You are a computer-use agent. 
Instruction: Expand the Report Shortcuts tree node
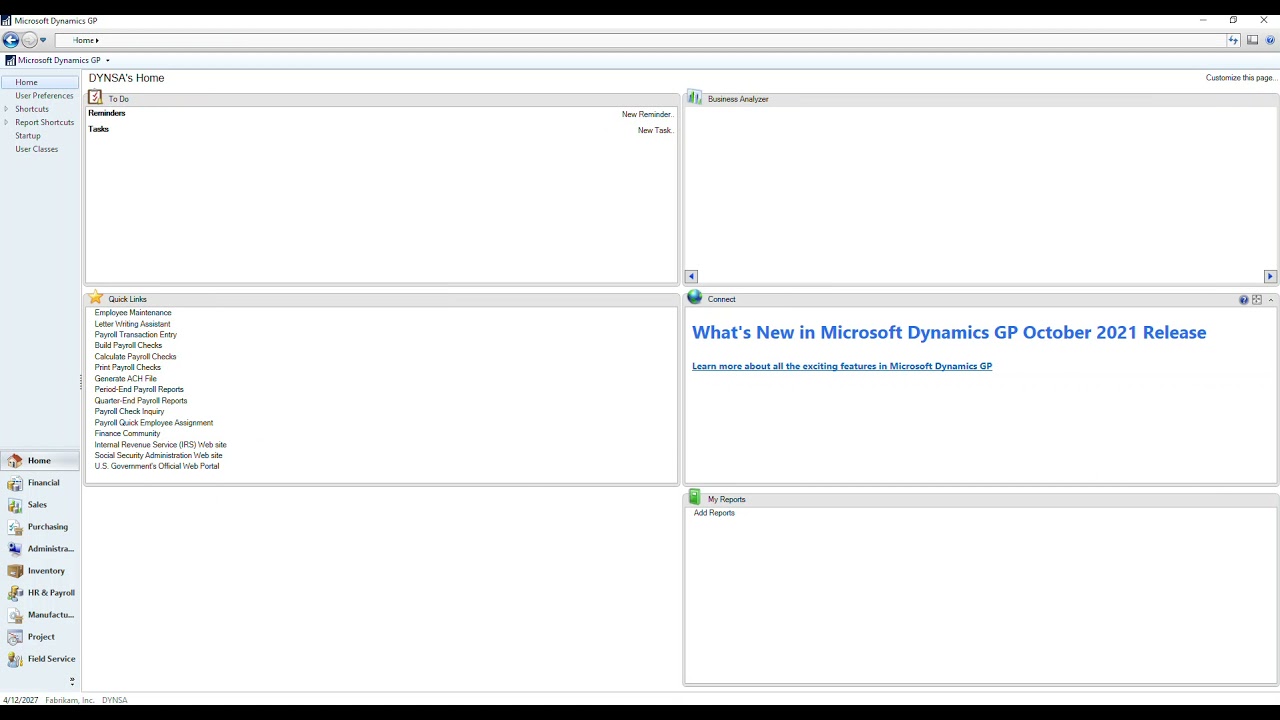coord(6,122)
